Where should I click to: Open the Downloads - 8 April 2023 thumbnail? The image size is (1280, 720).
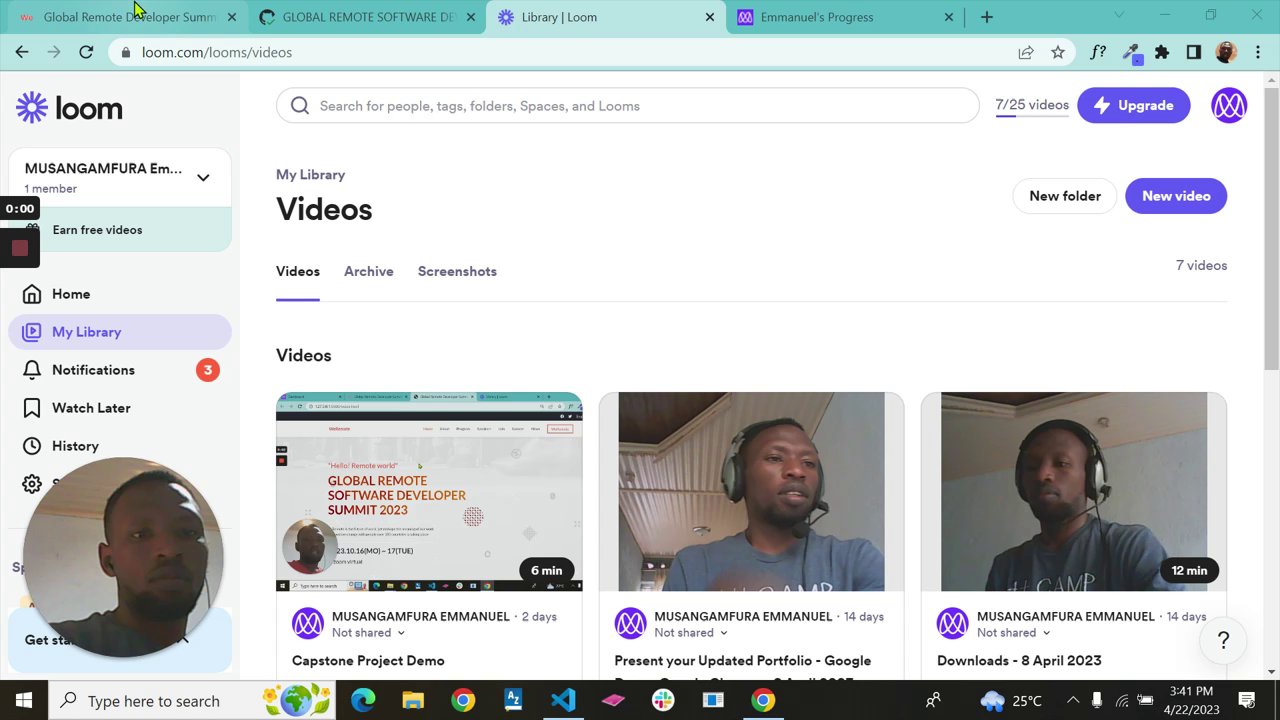coord(1074,491)
